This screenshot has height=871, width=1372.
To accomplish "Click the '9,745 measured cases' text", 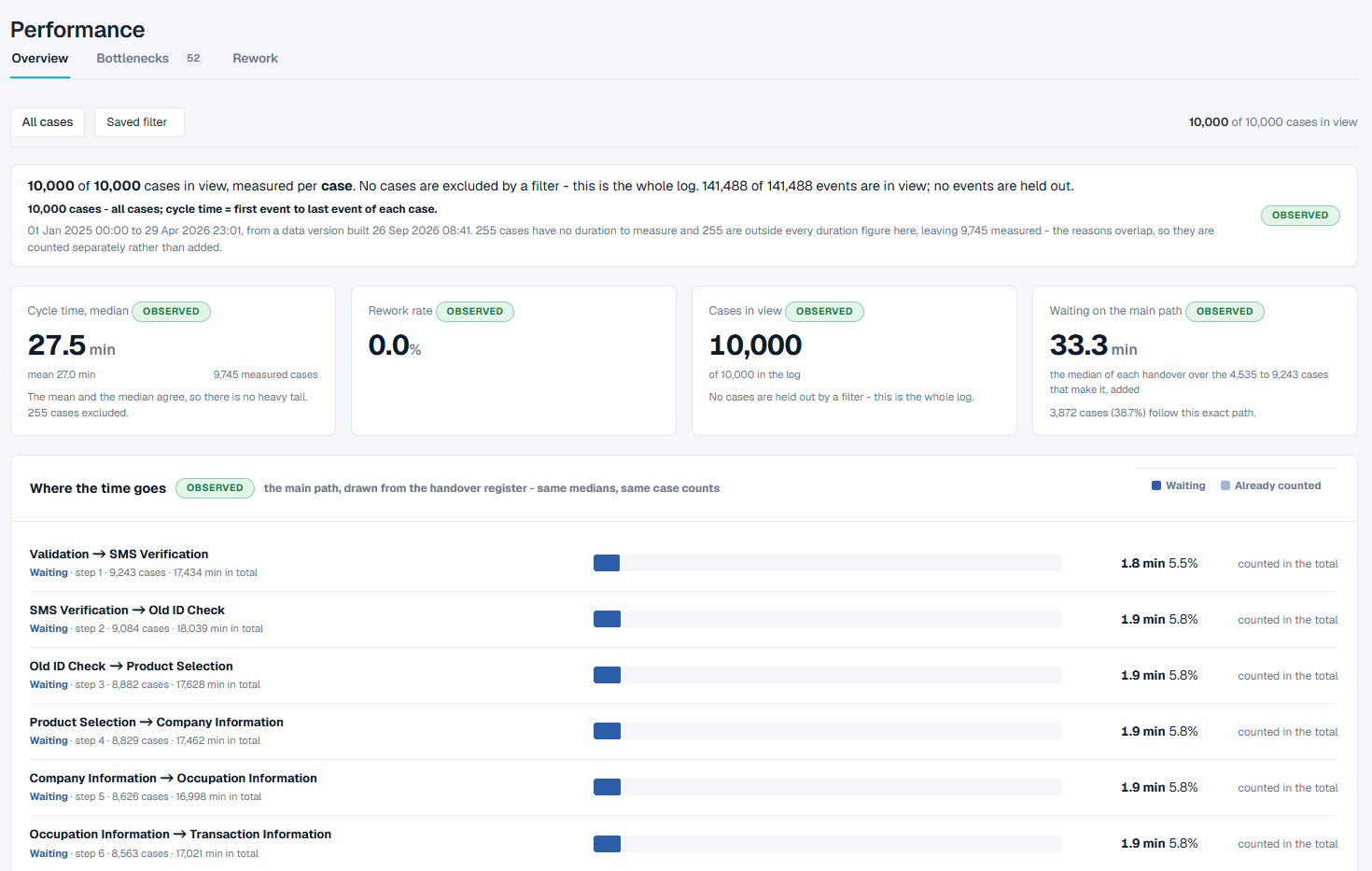I will coord(265,374).
